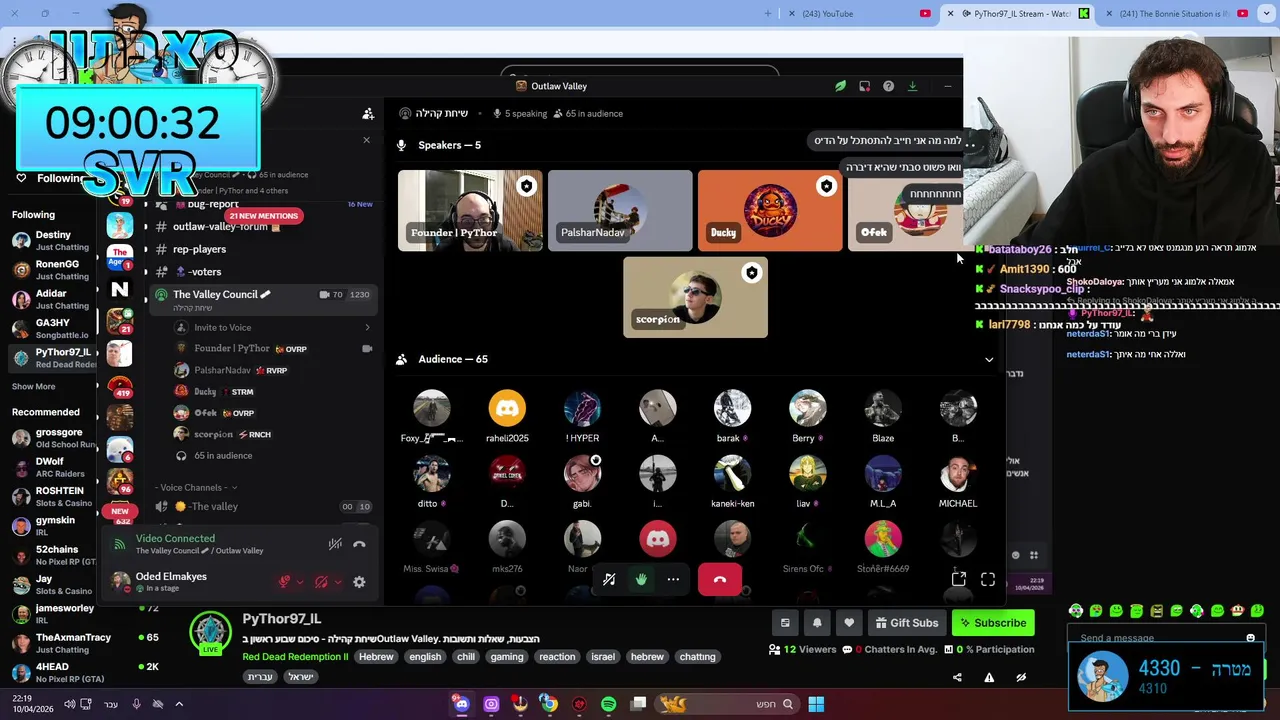Viewport: 1280px width, 720px height.
Task: Open the Discord inbox icon
Action: coord(864,86)
